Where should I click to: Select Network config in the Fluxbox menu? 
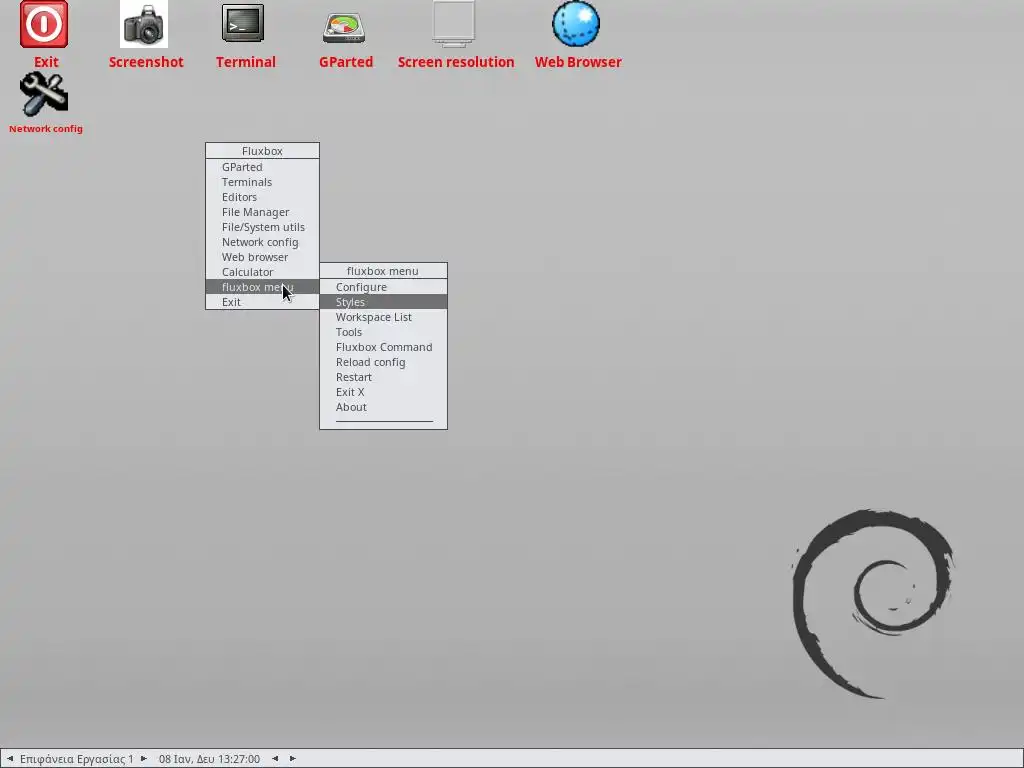263,242
